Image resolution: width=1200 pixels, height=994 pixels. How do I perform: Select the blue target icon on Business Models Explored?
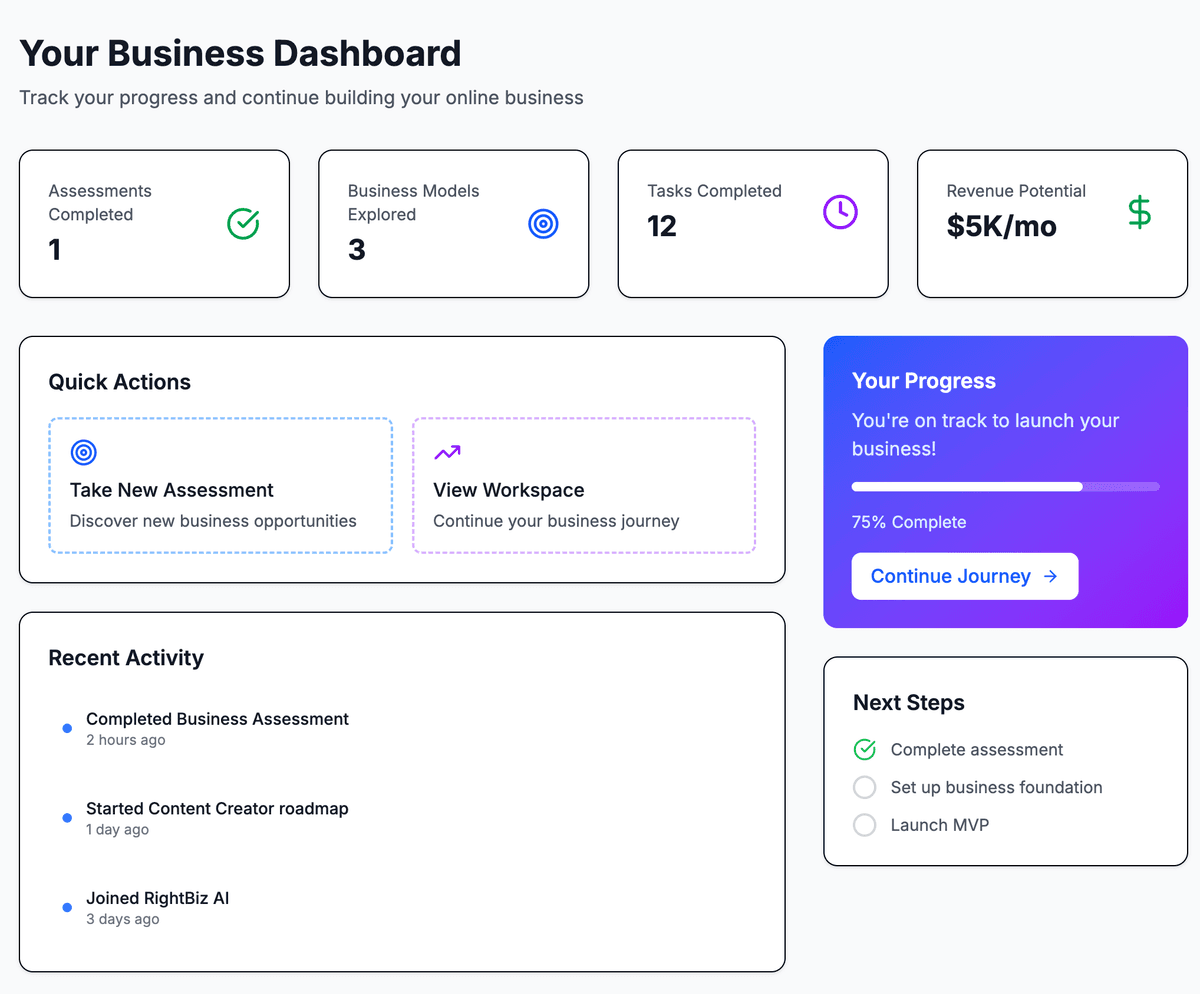[543, 224]
